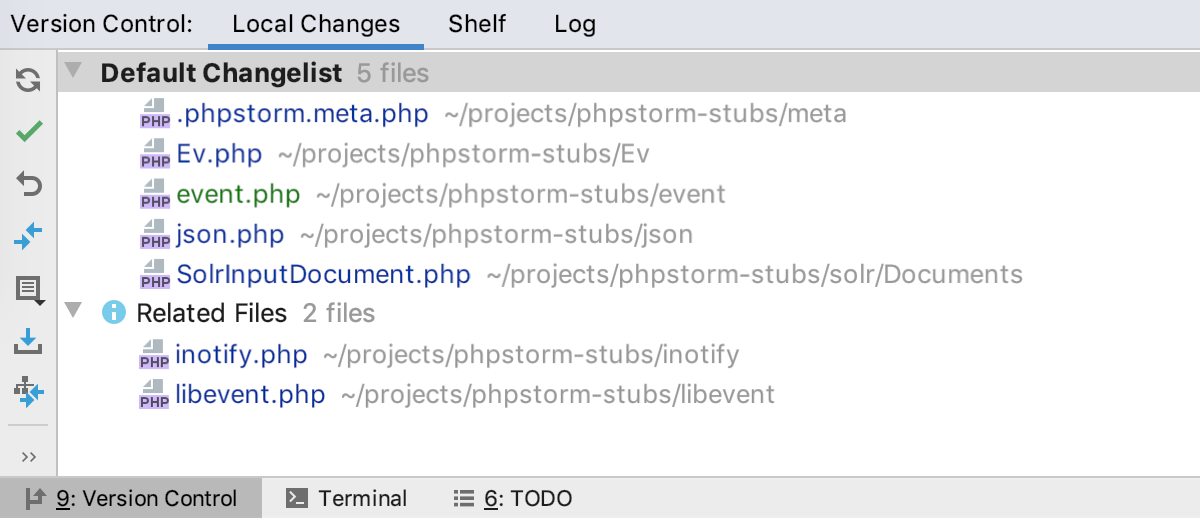Open the 6: TODO tool window

513,498
